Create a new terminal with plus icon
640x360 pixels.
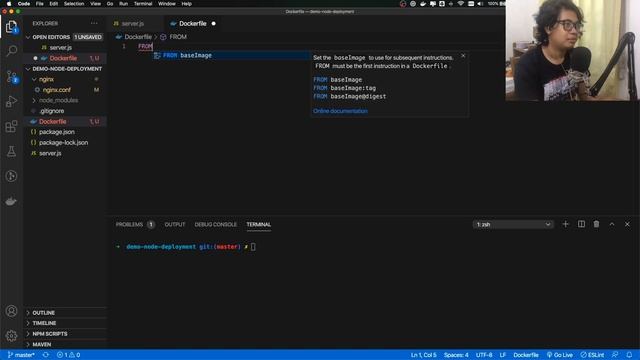(x=565, y=224)
